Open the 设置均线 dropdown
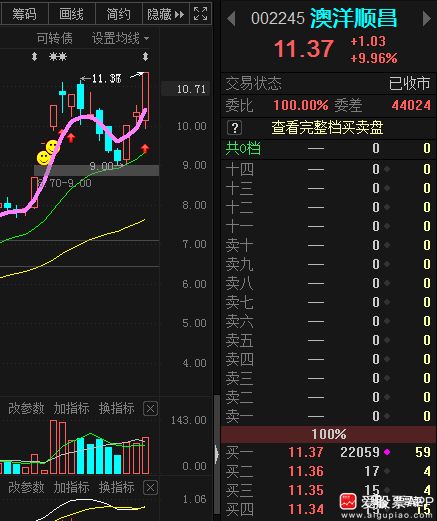Image resolution: width=437 pixels, height=521 pixels. pos(120,39)
